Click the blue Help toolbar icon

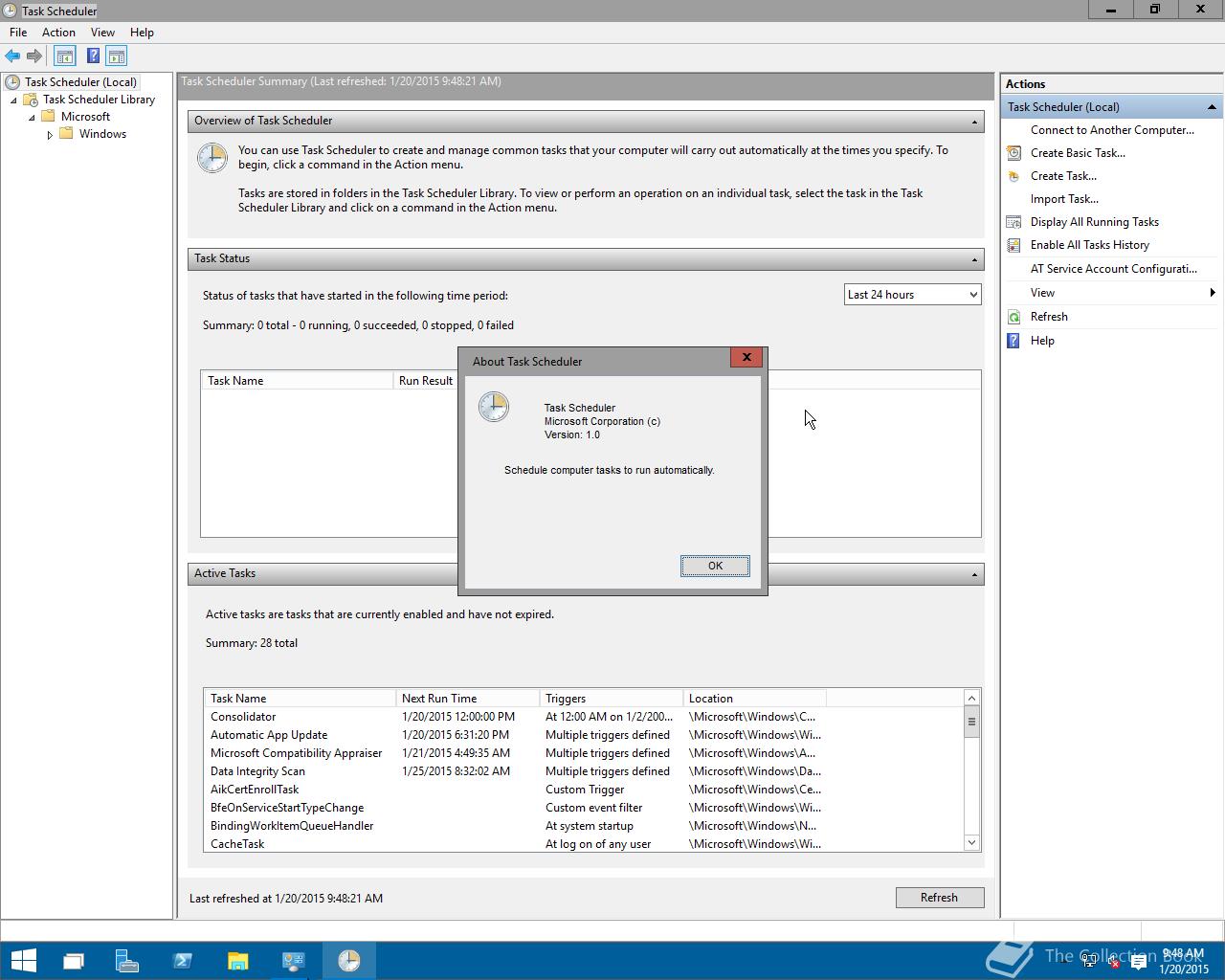[93, 56]
